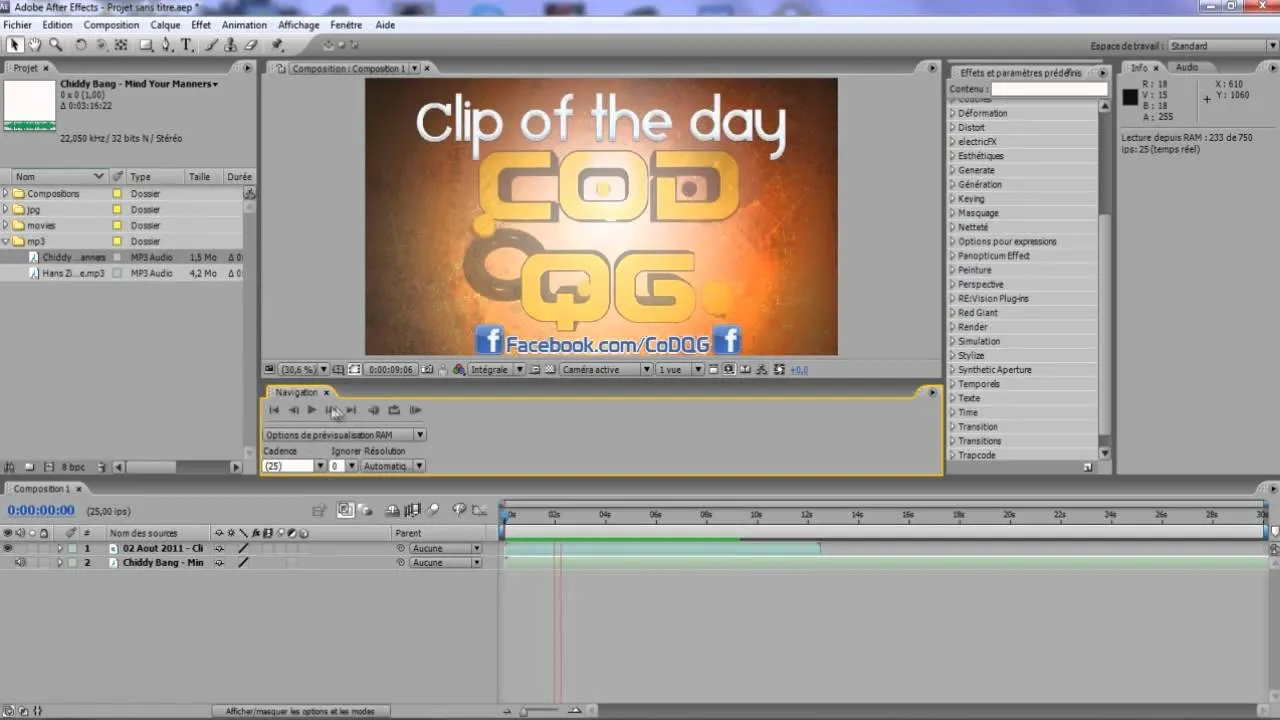Open Options de prévisualisation RAM dropdown

345,435
